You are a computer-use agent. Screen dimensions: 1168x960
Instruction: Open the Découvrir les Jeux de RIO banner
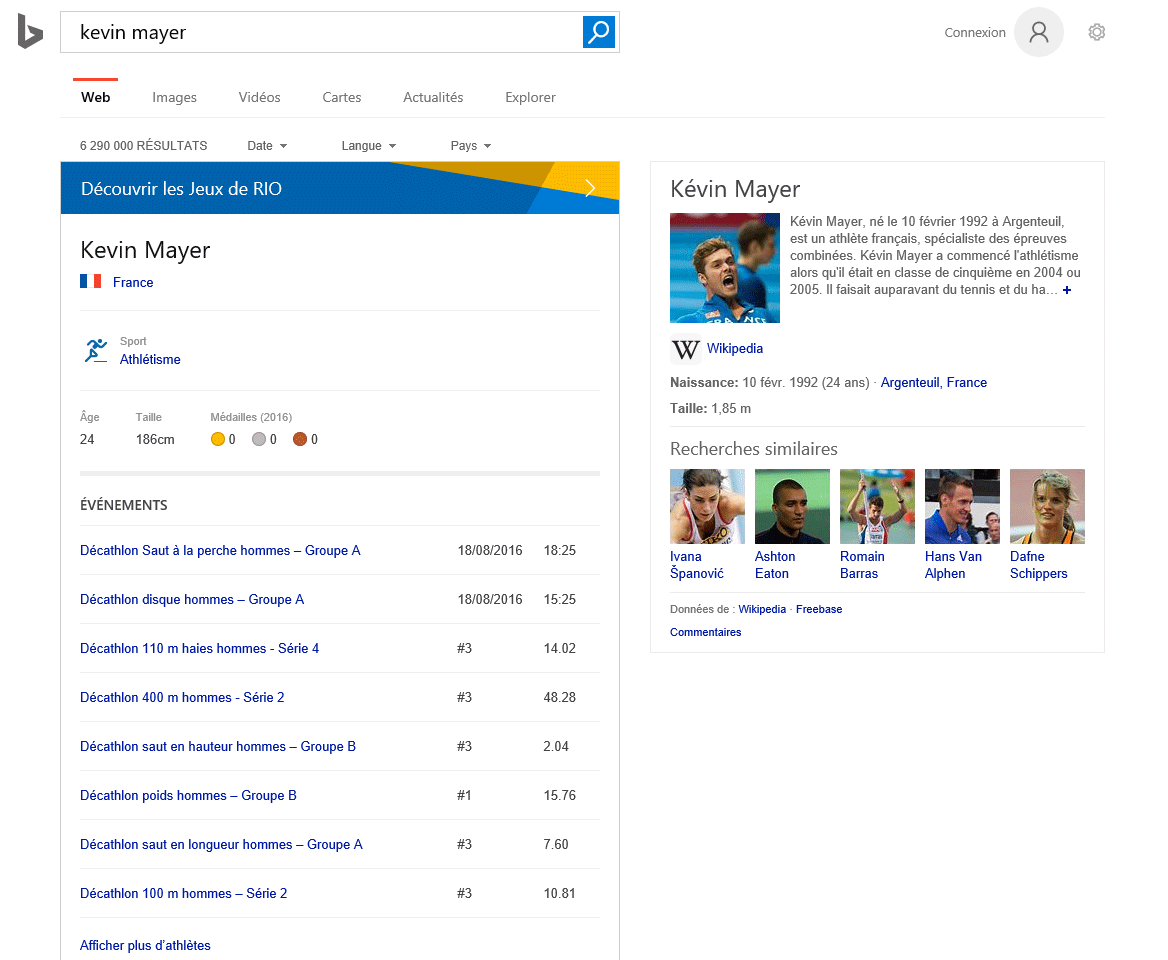pos(340,188)
